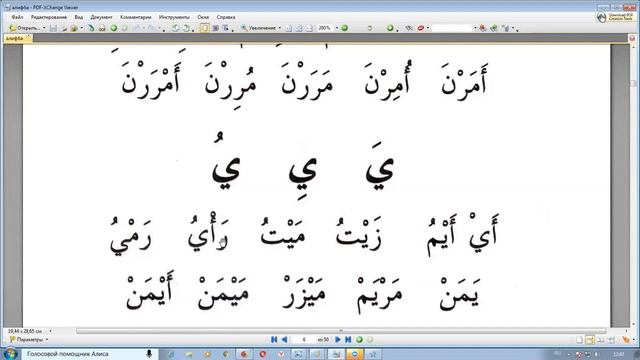Click the Yandex browser taskbar icon

(281, 354)
